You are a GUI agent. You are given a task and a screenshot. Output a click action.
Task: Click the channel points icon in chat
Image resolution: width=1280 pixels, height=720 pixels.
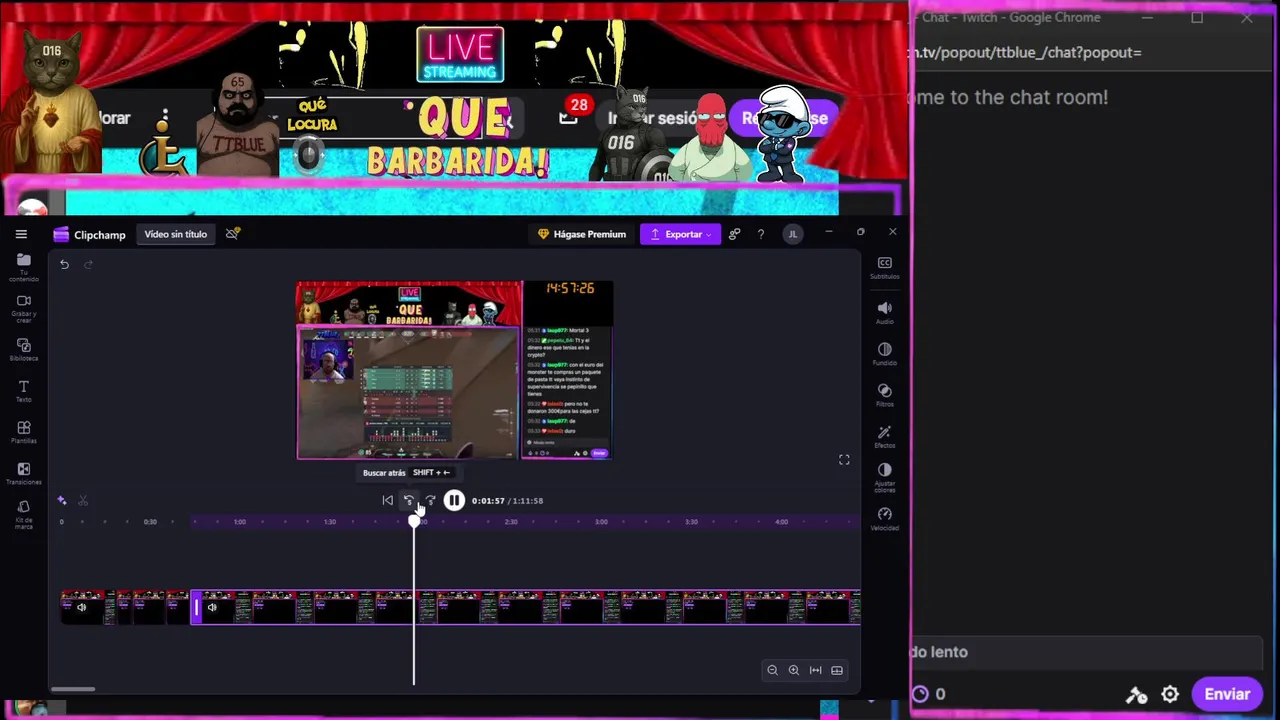click(x=921, y=694)
